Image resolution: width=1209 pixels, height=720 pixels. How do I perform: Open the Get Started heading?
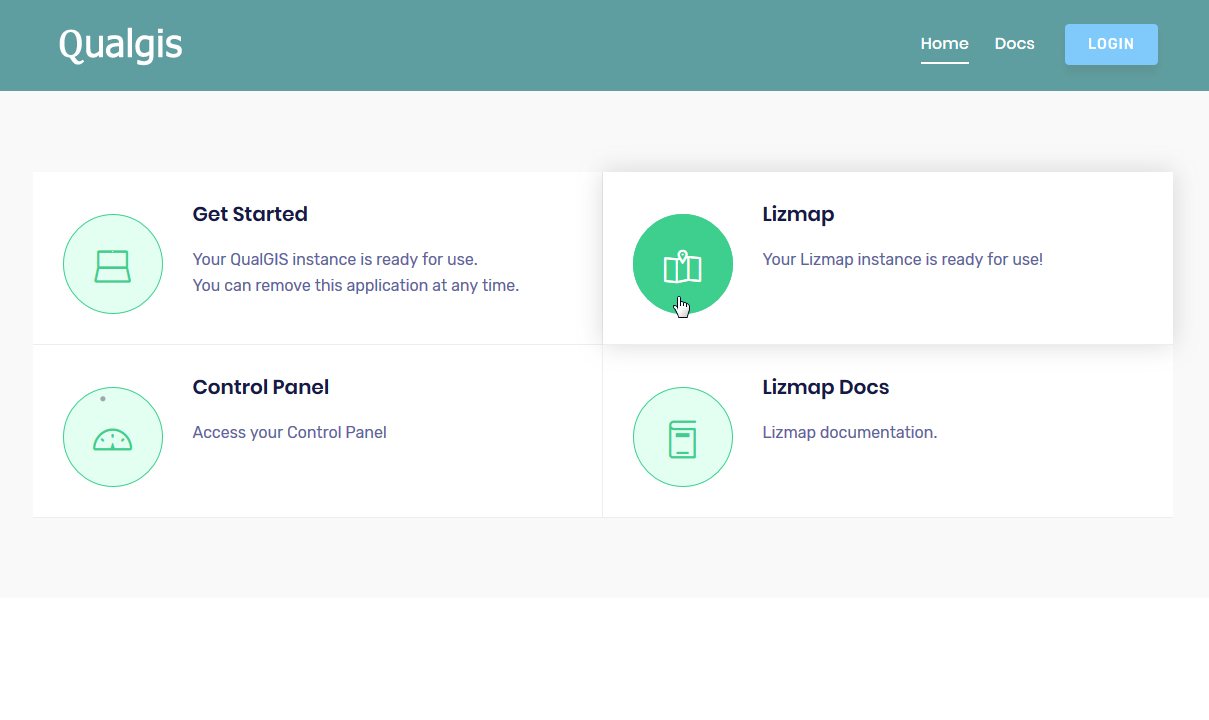click(250, 214)
